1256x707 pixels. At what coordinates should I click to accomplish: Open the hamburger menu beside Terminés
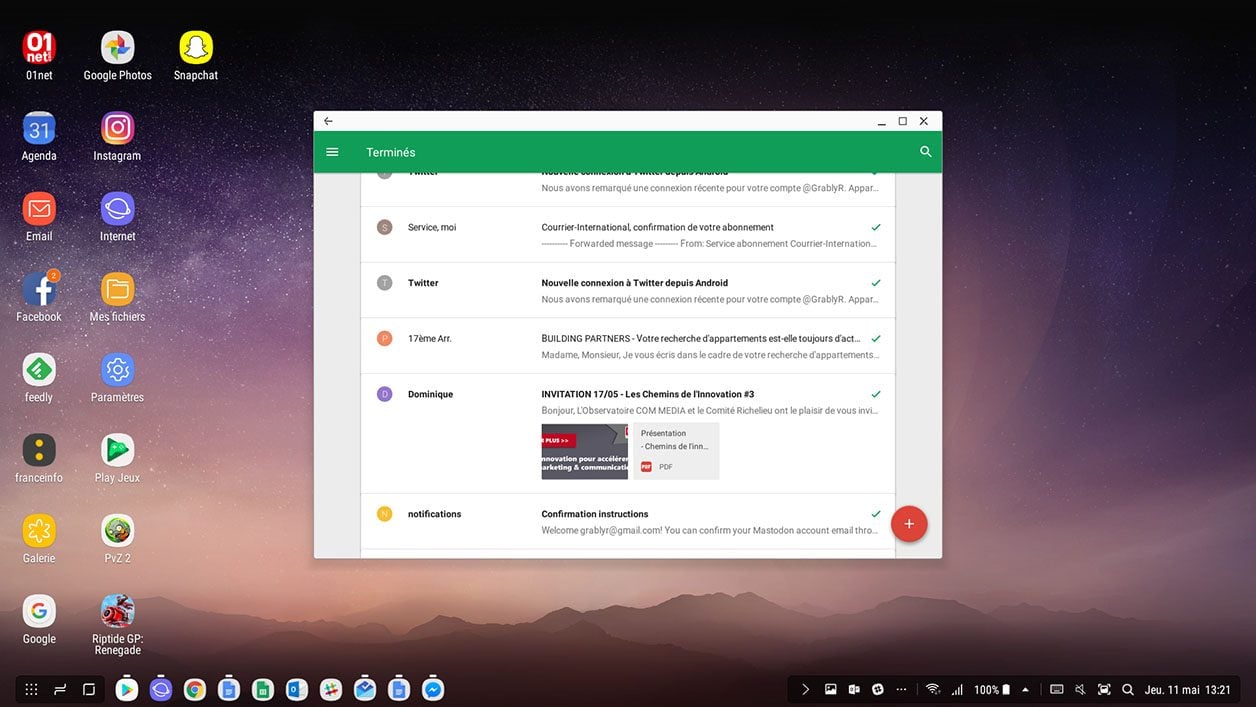(332, 152)
